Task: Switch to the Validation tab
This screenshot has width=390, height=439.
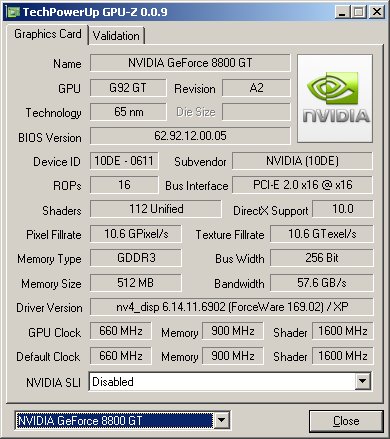Action: pyautogui.click(x=116, y=36)
